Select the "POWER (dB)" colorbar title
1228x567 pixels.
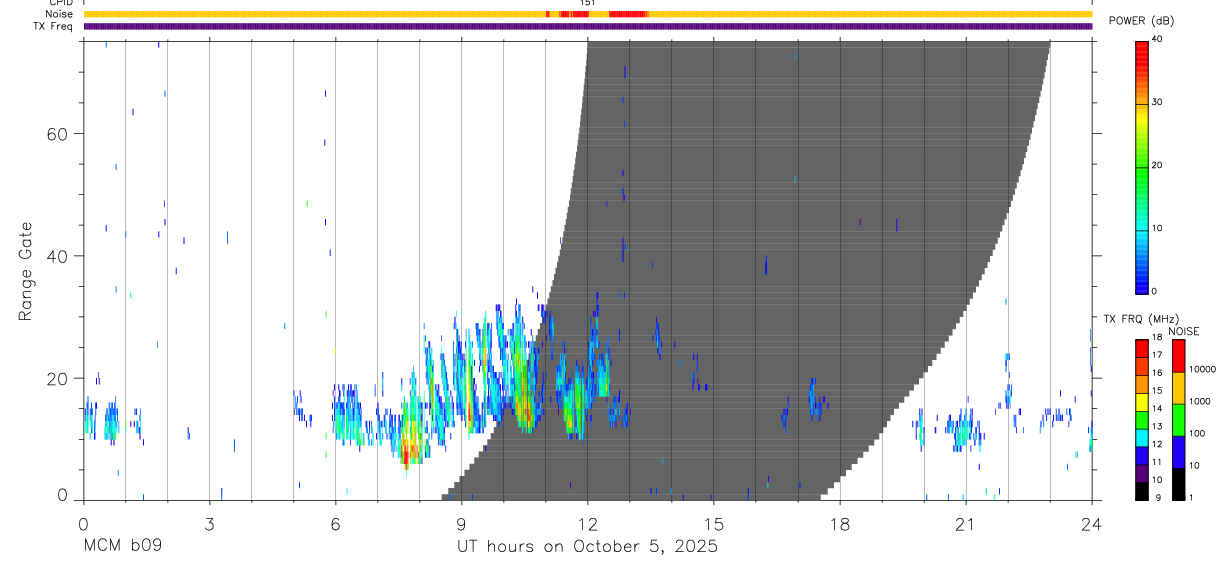coord(1141,21)
